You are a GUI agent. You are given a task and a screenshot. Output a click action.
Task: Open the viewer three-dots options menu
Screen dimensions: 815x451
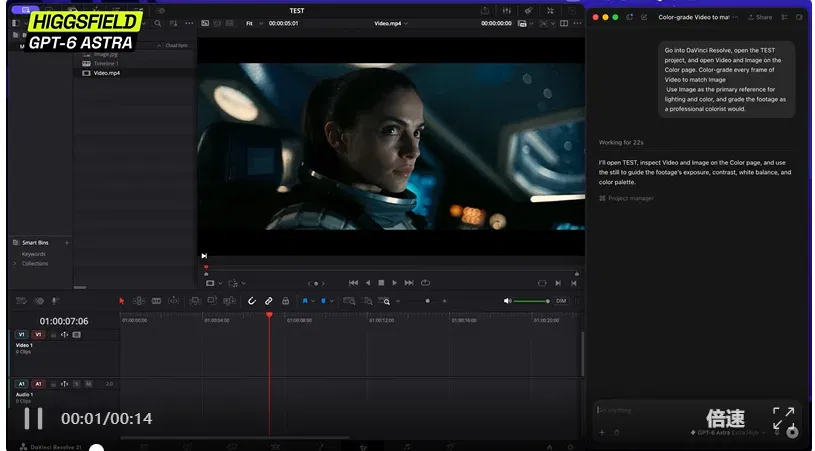coord(577,23)
